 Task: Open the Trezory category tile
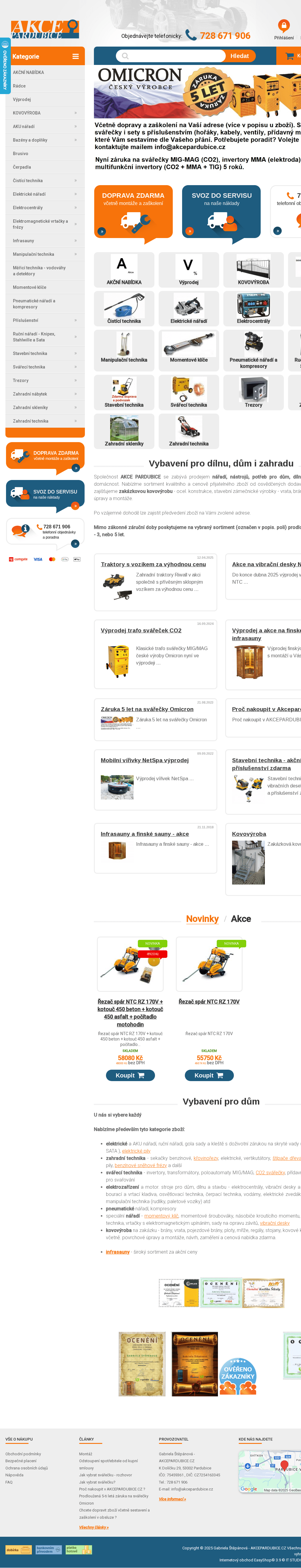pos(253,392)
